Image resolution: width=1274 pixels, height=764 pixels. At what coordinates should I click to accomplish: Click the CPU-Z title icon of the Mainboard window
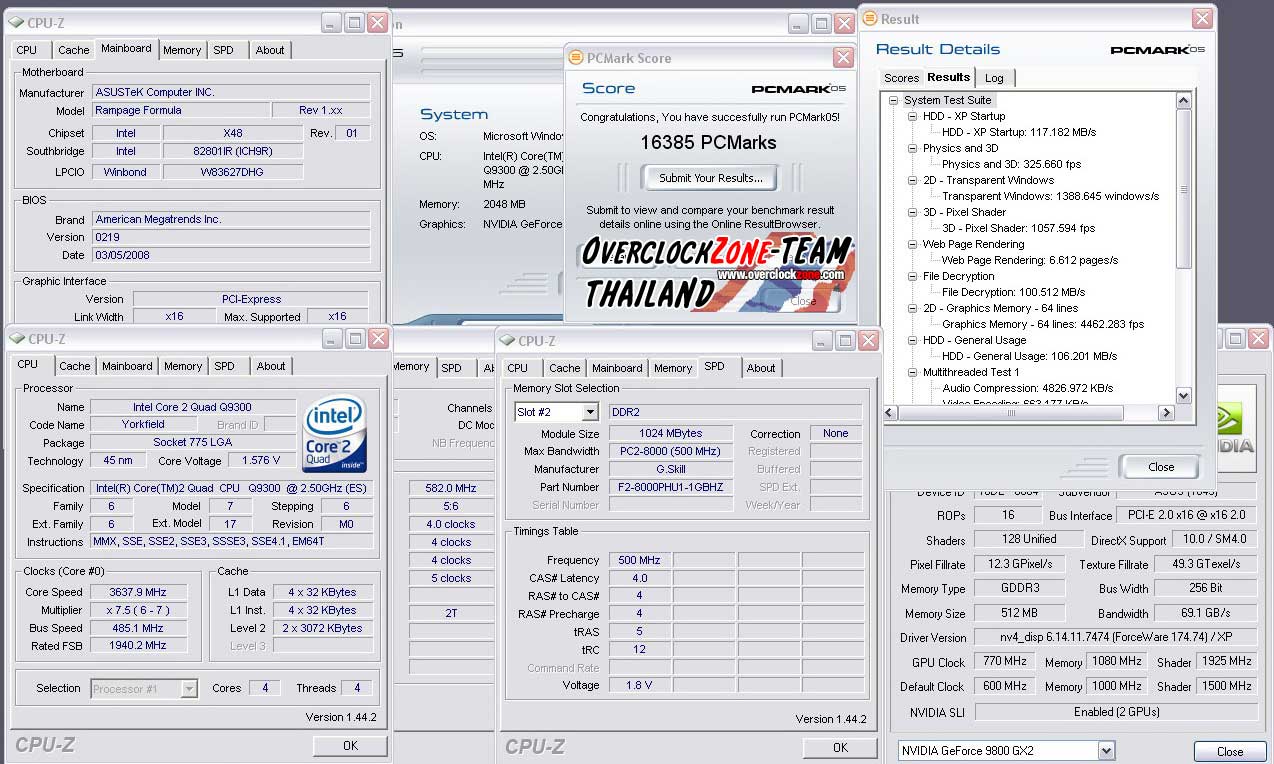coord(14,22)
